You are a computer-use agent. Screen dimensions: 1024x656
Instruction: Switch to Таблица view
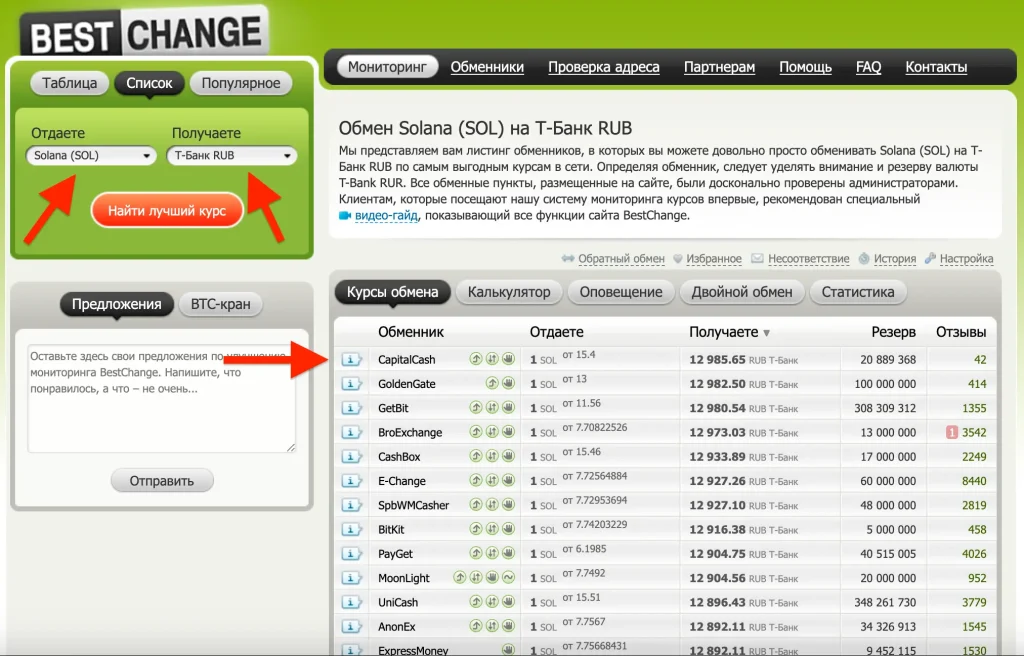(x=69, y=83)
